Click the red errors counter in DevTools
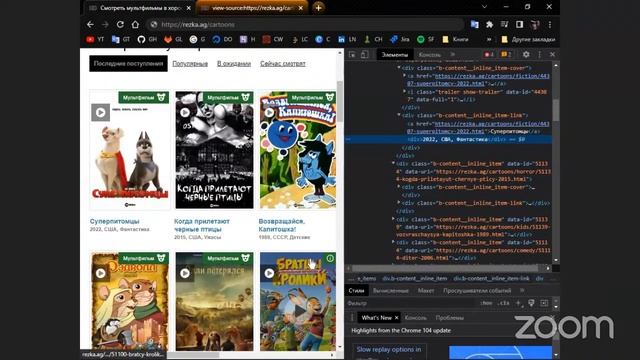Image resolution: width=640 pixels, height=360 pixels. (489, 54)
